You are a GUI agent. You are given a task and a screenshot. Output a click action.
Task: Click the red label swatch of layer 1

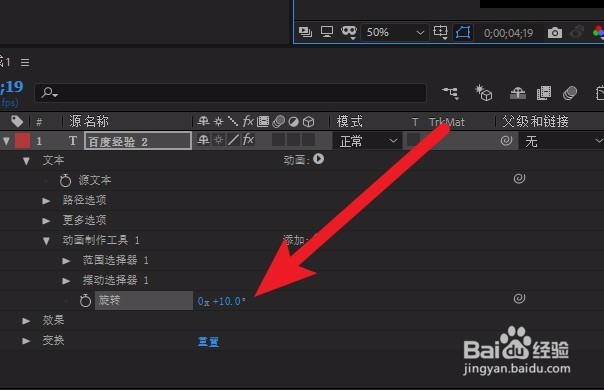click(x=22, y=141)
